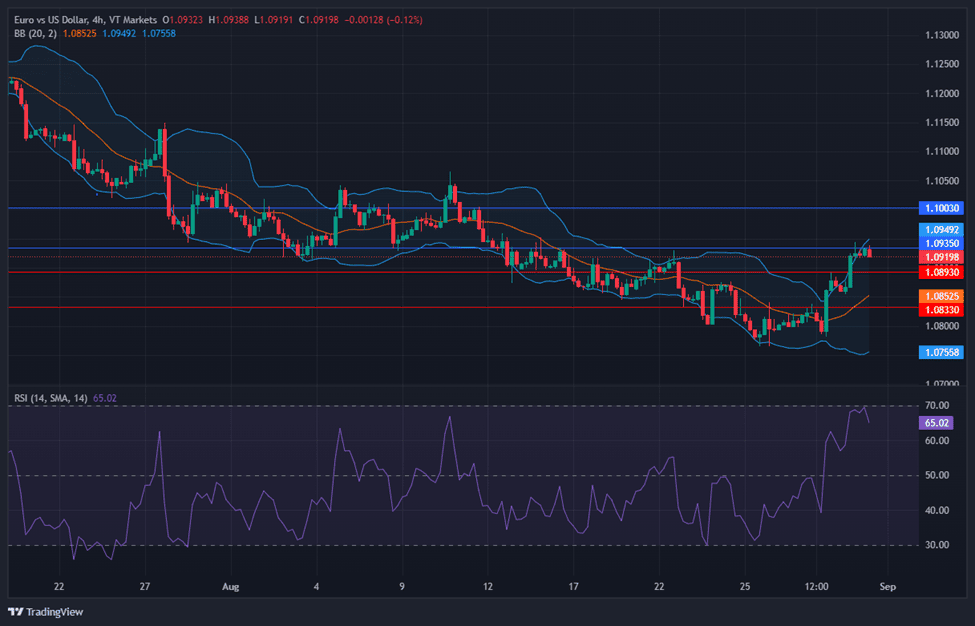Click the 1.13000 price scale value
The image size is (975, 626).
941,35
